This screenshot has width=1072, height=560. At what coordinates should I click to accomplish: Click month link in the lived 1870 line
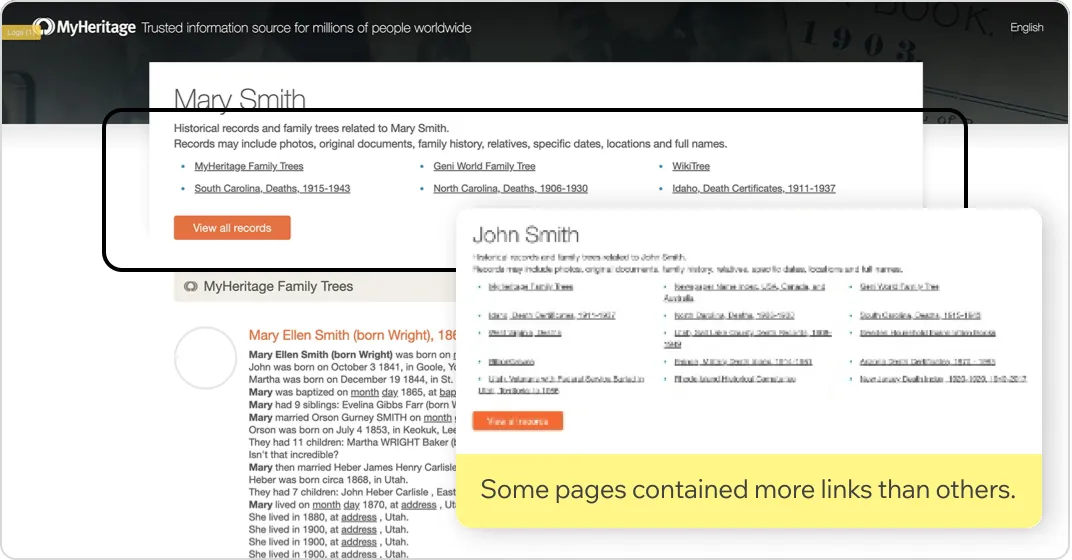point(326,505)
